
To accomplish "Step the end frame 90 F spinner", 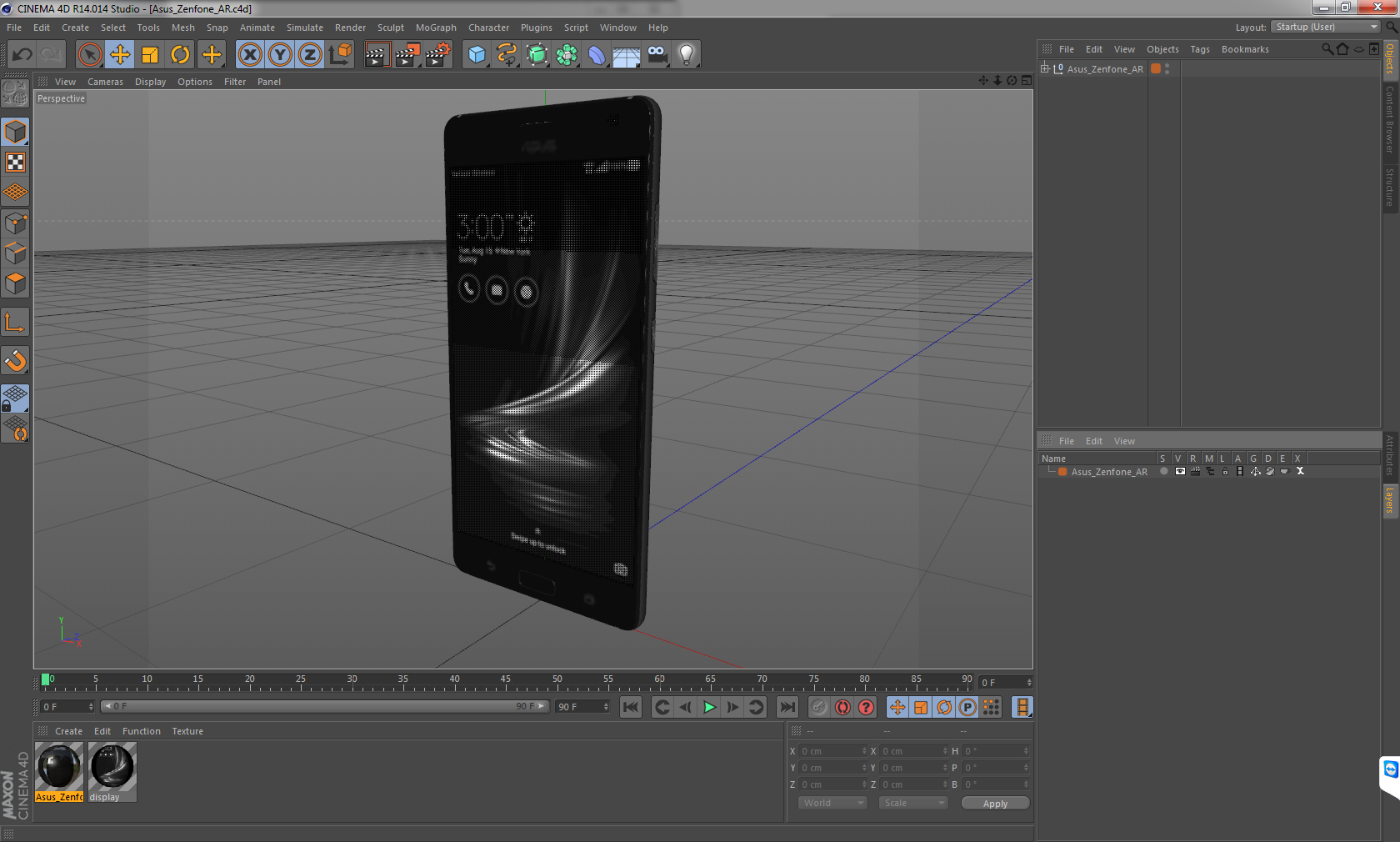I will pyautogui.click(x=606, y=706).
